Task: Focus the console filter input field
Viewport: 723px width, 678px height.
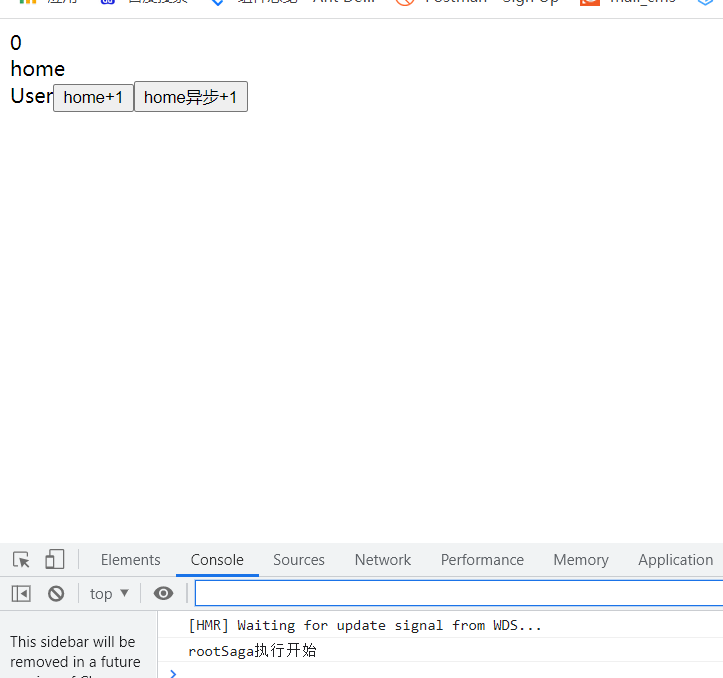Action: coord(459,593)
